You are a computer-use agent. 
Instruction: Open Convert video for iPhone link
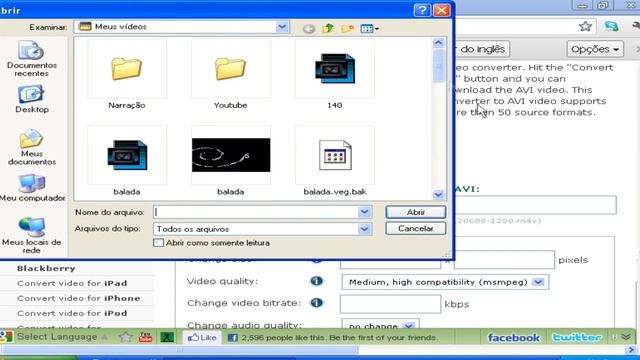[79, 298]
